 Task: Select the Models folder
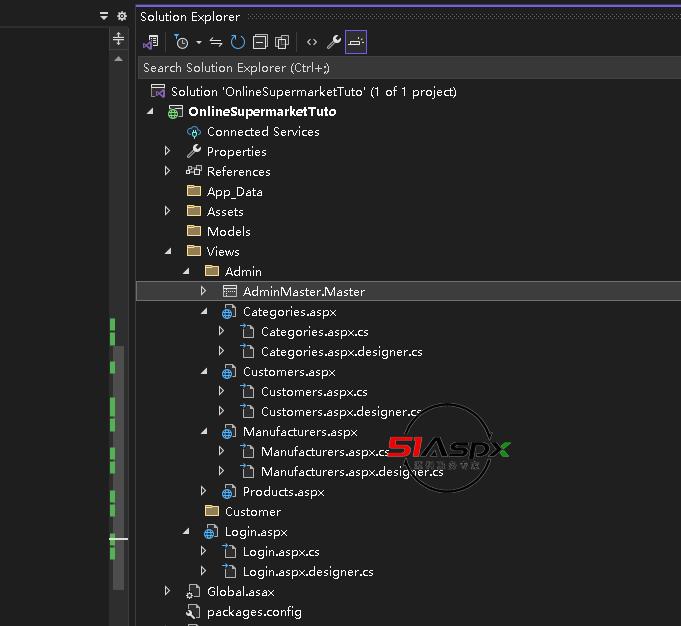coord(228,232)
